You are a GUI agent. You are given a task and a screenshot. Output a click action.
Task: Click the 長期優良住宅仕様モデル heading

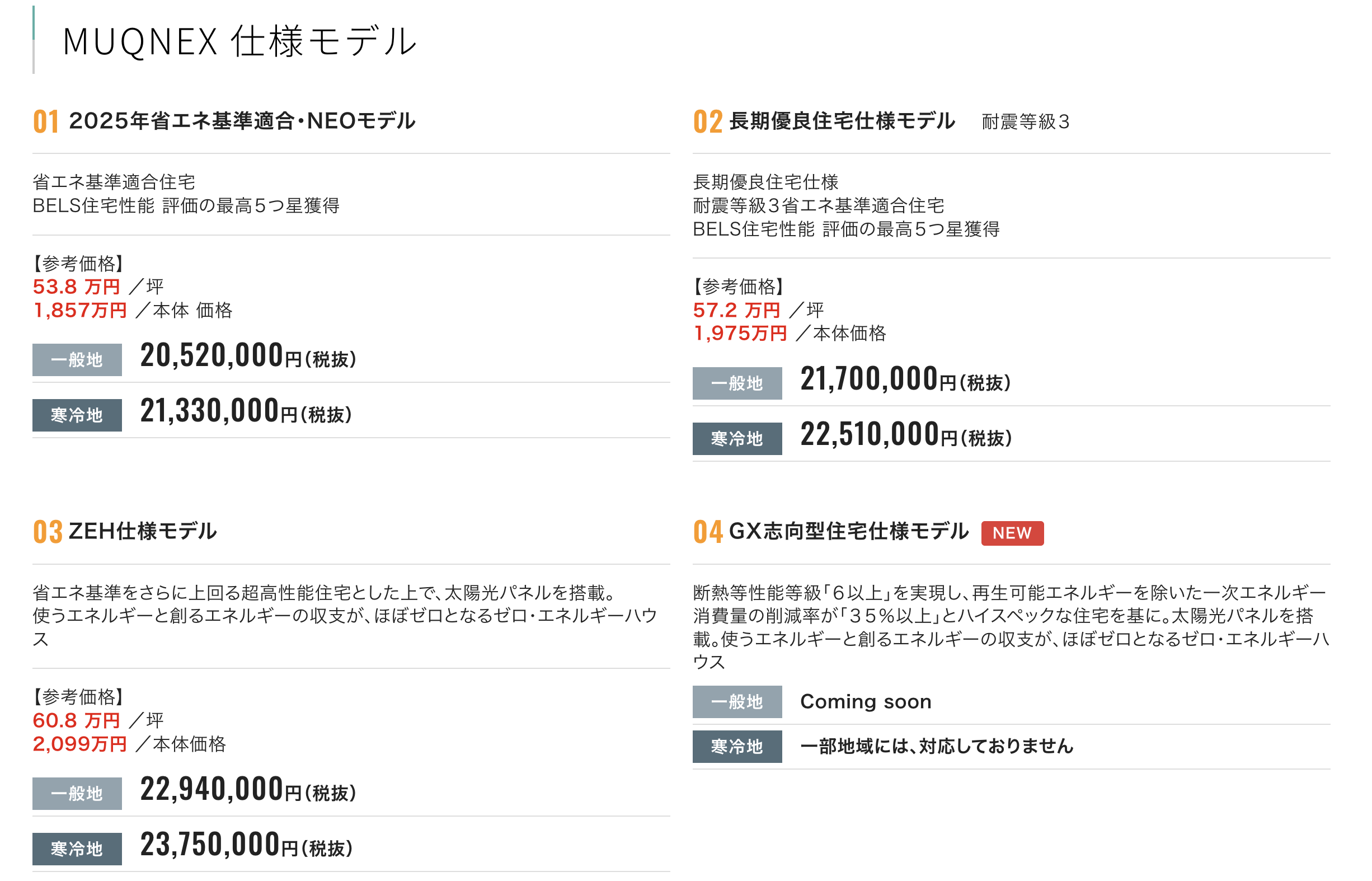[842, 121]
